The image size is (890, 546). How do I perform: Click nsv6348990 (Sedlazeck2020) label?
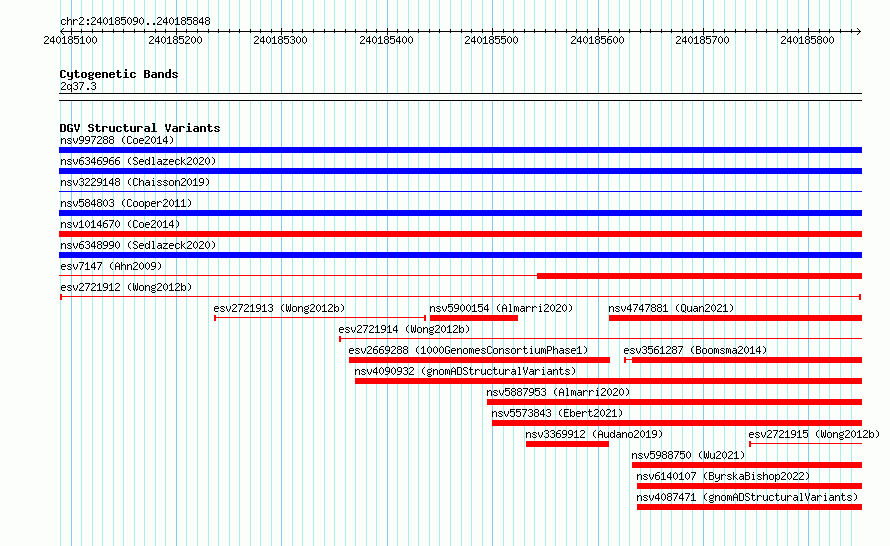click(138, 245)
